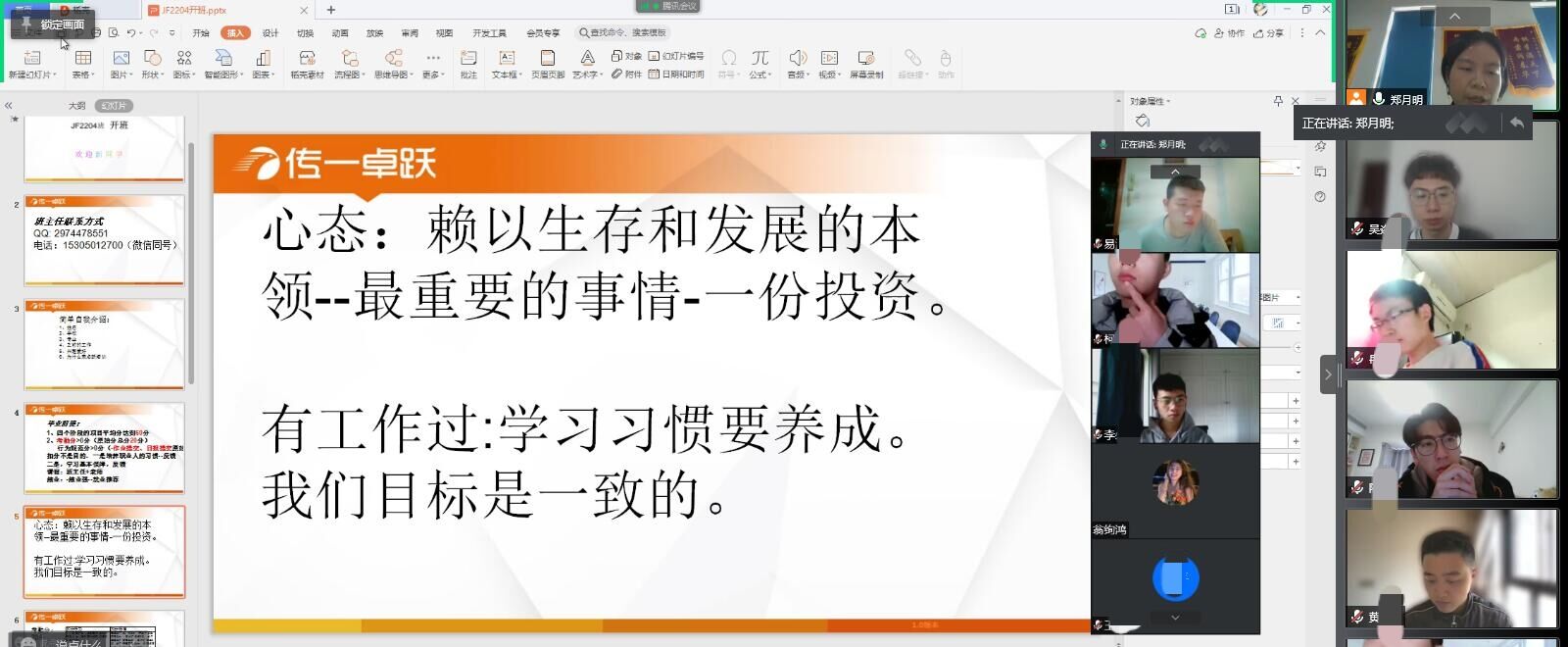Switch to the 切换 tab
Screen dimensions: 1568x647
(x=305, y=33)
